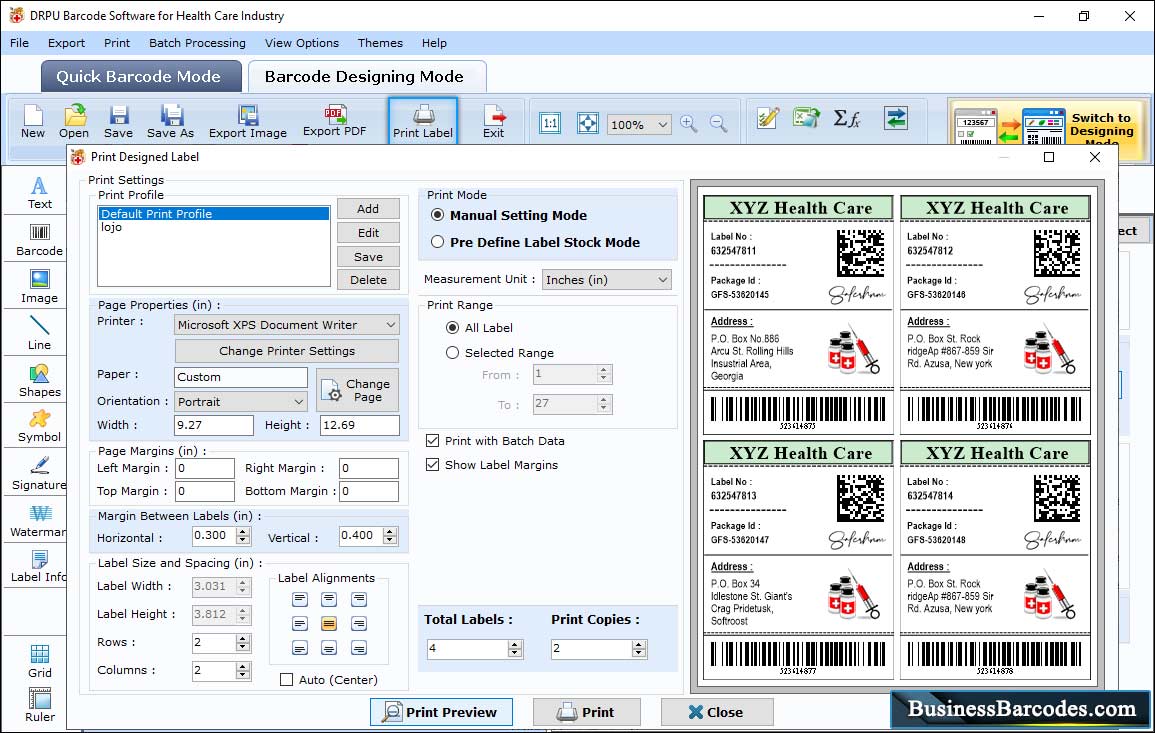Screen dimensions: 1155x733
Task: Increase the Print Copies spinner
Action: click(639, 645)
